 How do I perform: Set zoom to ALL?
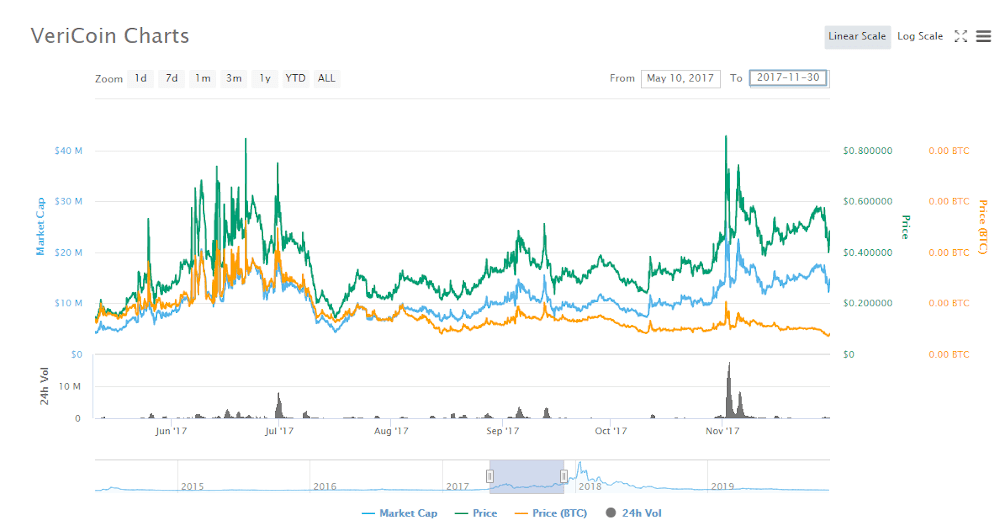tap(327, 78)
